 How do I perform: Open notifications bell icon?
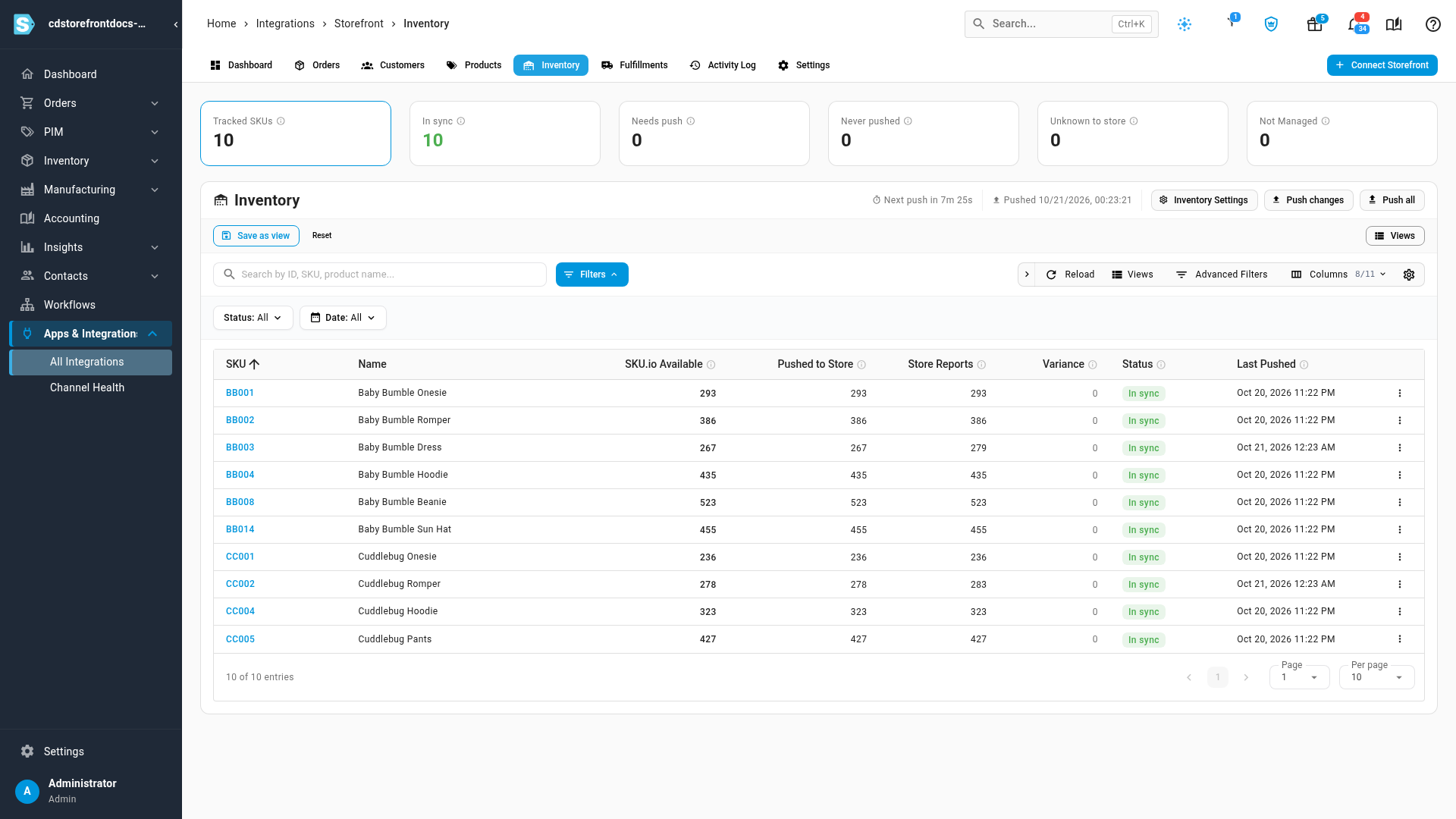point(1354,24)
